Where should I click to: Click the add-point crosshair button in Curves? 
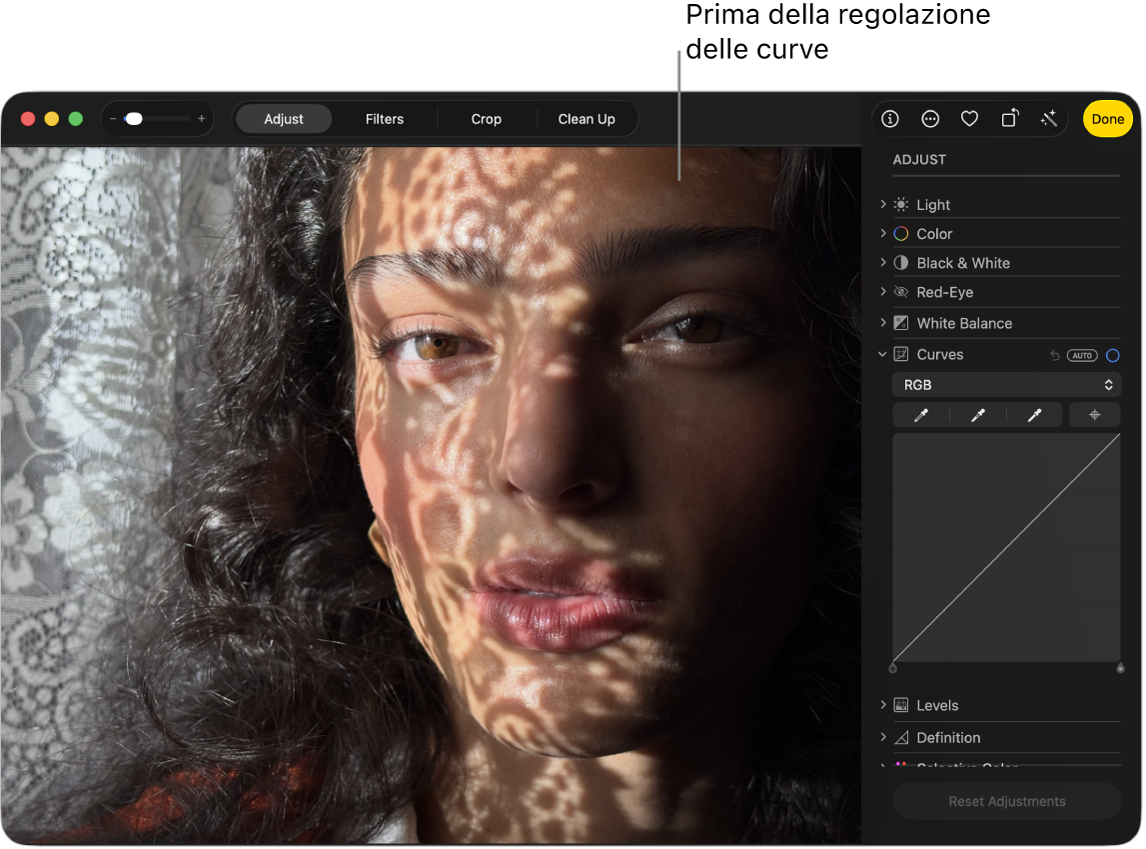pyautogui.click(x=1094, y=415)
